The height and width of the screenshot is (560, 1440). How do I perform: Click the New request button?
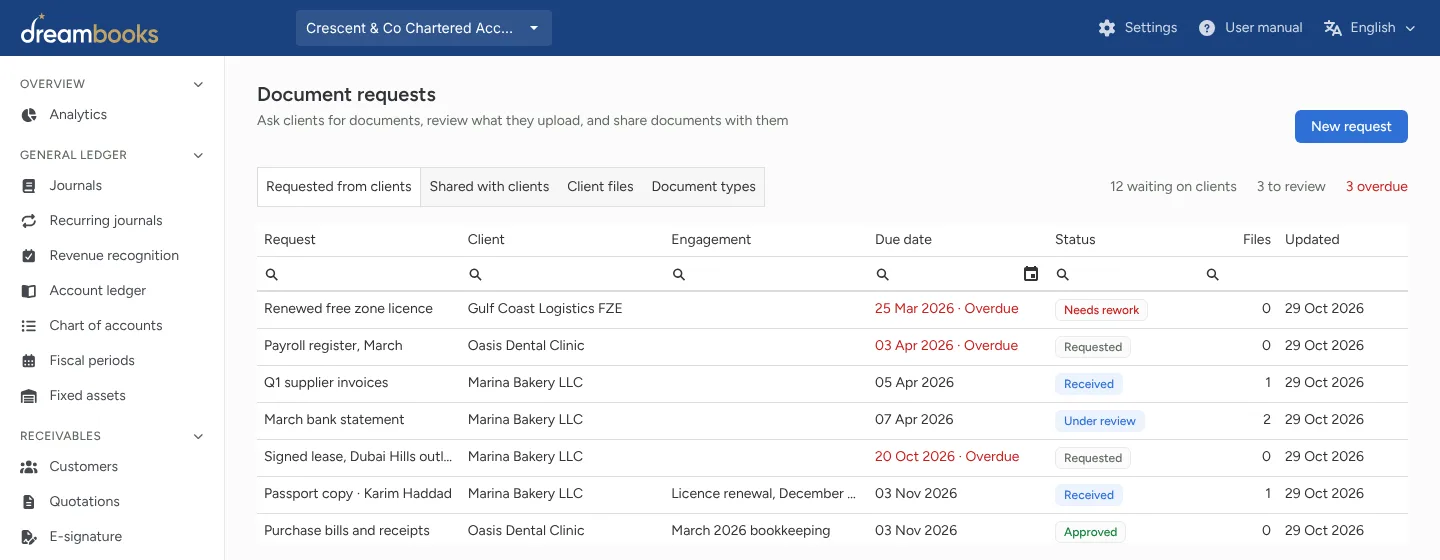1351,127
